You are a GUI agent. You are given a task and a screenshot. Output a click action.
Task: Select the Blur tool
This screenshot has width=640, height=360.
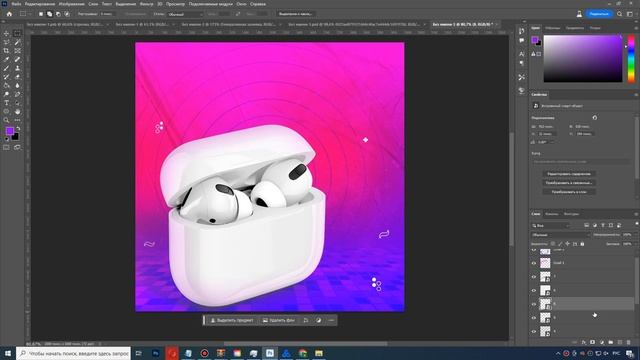[x=17, y=85]
